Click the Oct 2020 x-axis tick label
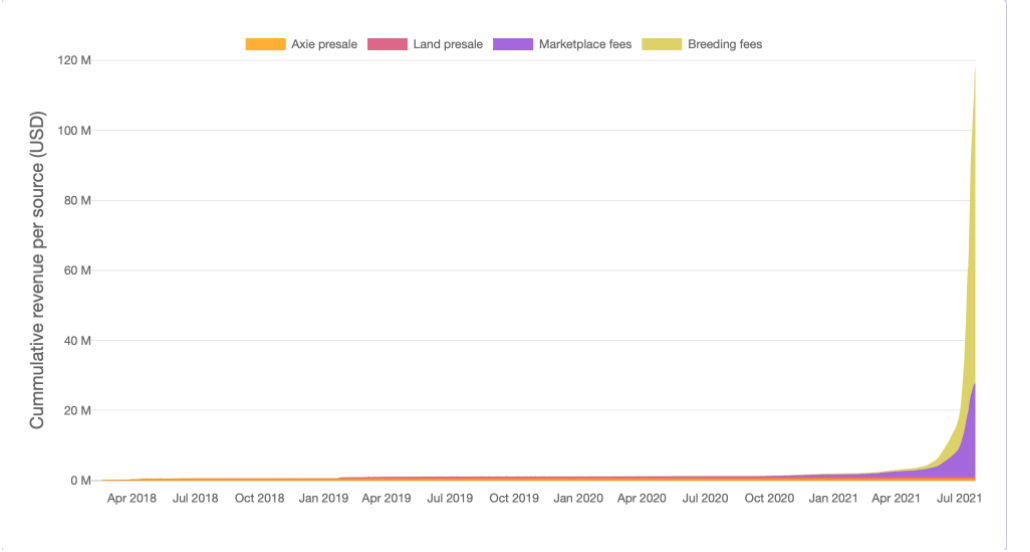This screenshot has height=552, width=1030. pos(769,498)
